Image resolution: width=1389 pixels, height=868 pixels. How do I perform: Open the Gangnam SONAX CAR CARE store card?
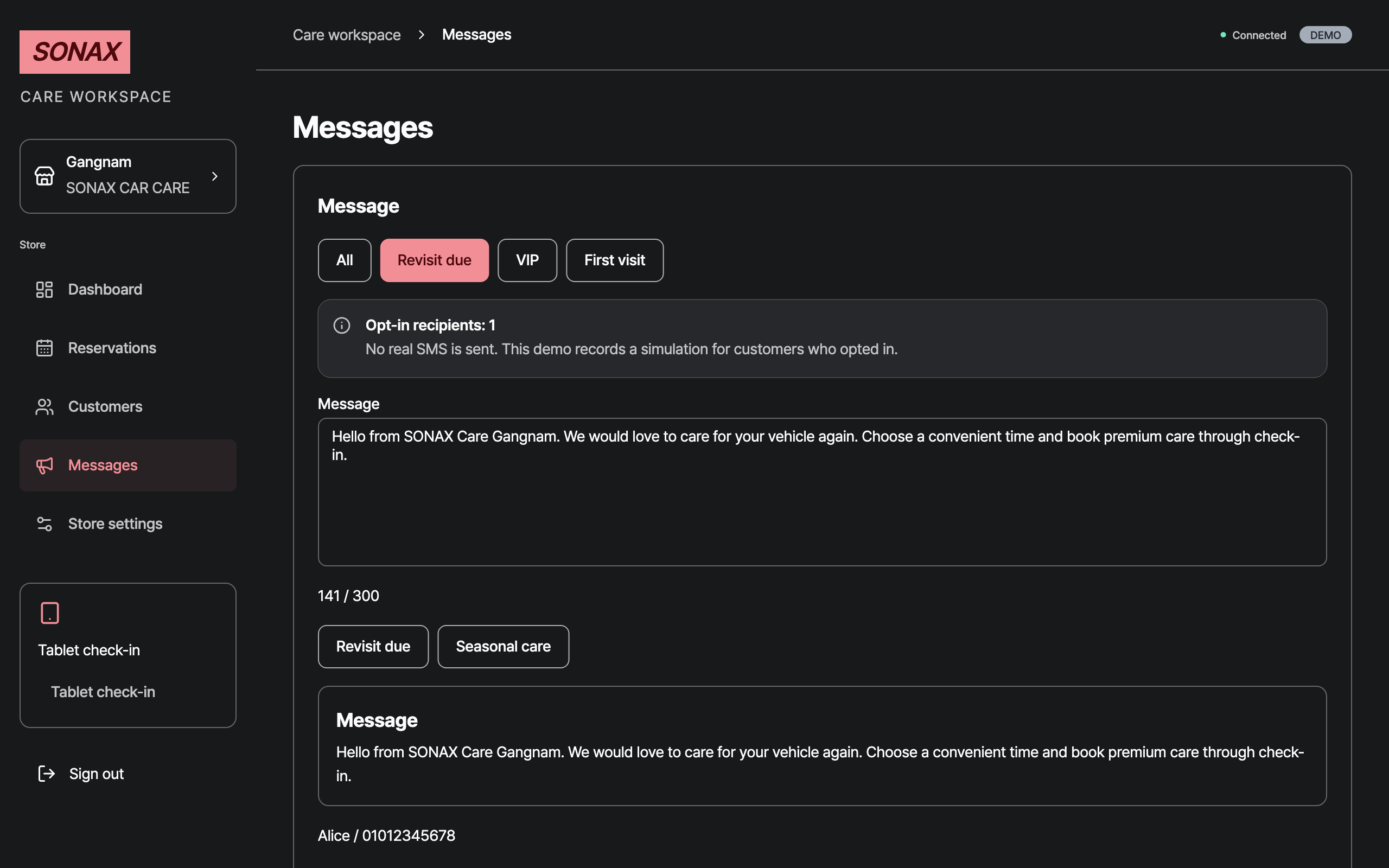point(128,176)
